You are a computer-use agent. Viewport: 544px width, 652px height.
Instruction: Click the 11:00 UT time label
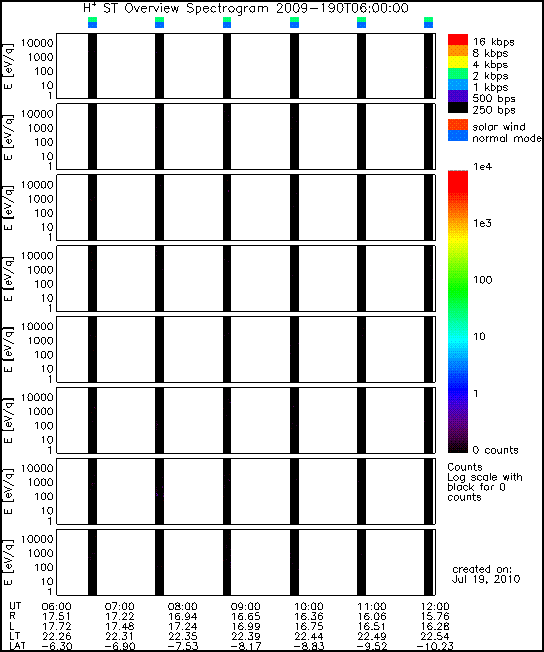pyautogui.click(x=372, y=607)
